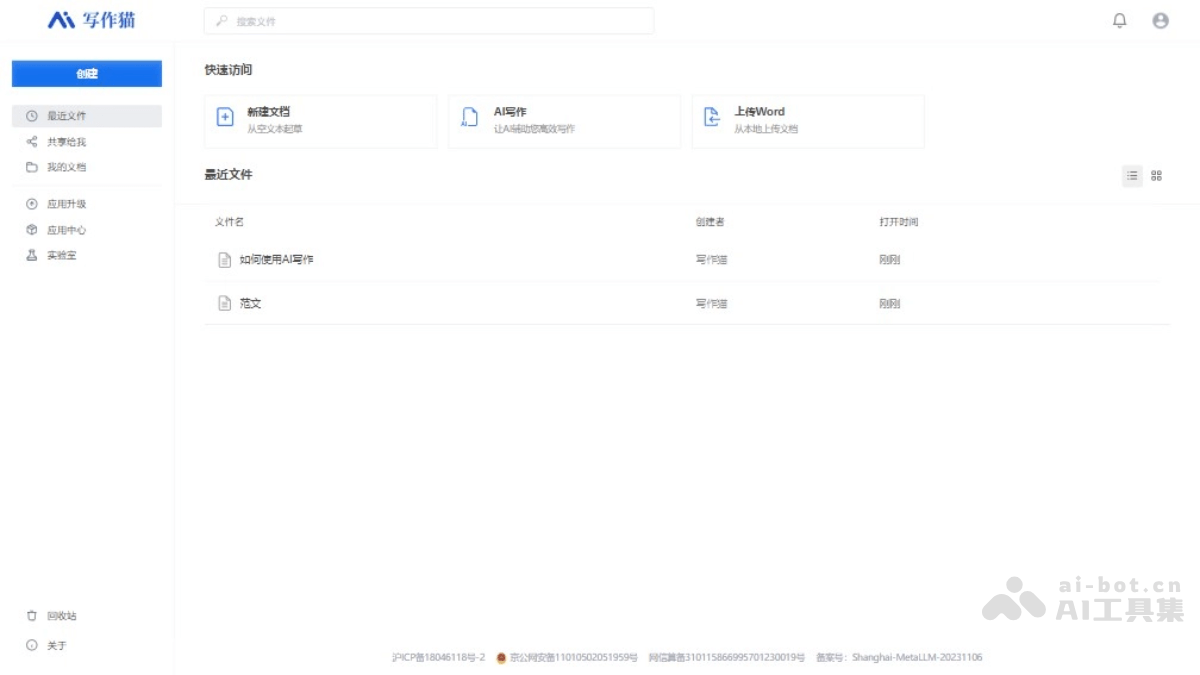This screenshot has height=675, width=1200.
Task: Switch to grid view layout
Action: point(1156,176)
